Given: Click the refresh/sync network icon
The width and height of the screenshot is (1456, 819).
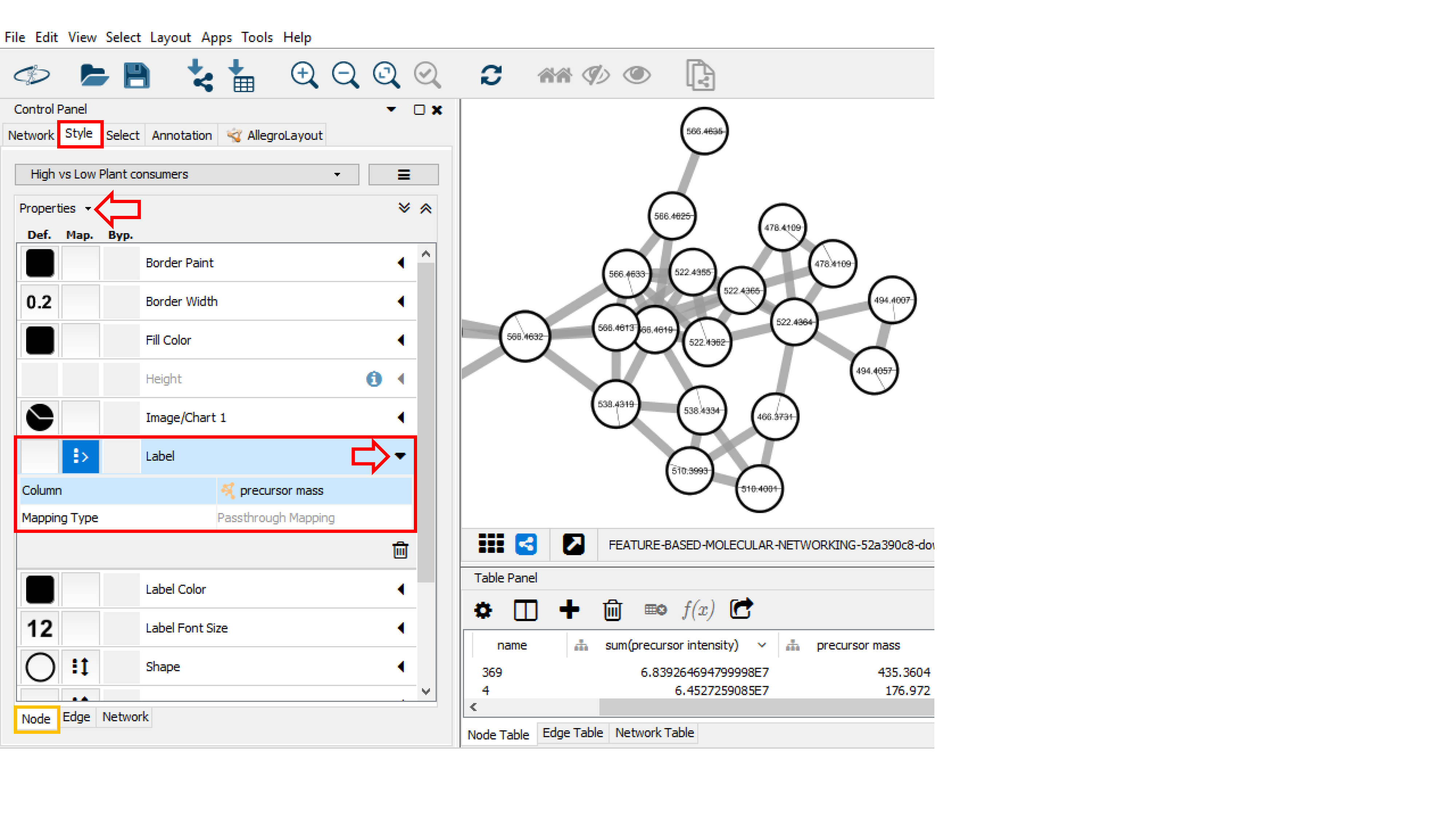Looking at the screenshot, I should tap(490, 75).
